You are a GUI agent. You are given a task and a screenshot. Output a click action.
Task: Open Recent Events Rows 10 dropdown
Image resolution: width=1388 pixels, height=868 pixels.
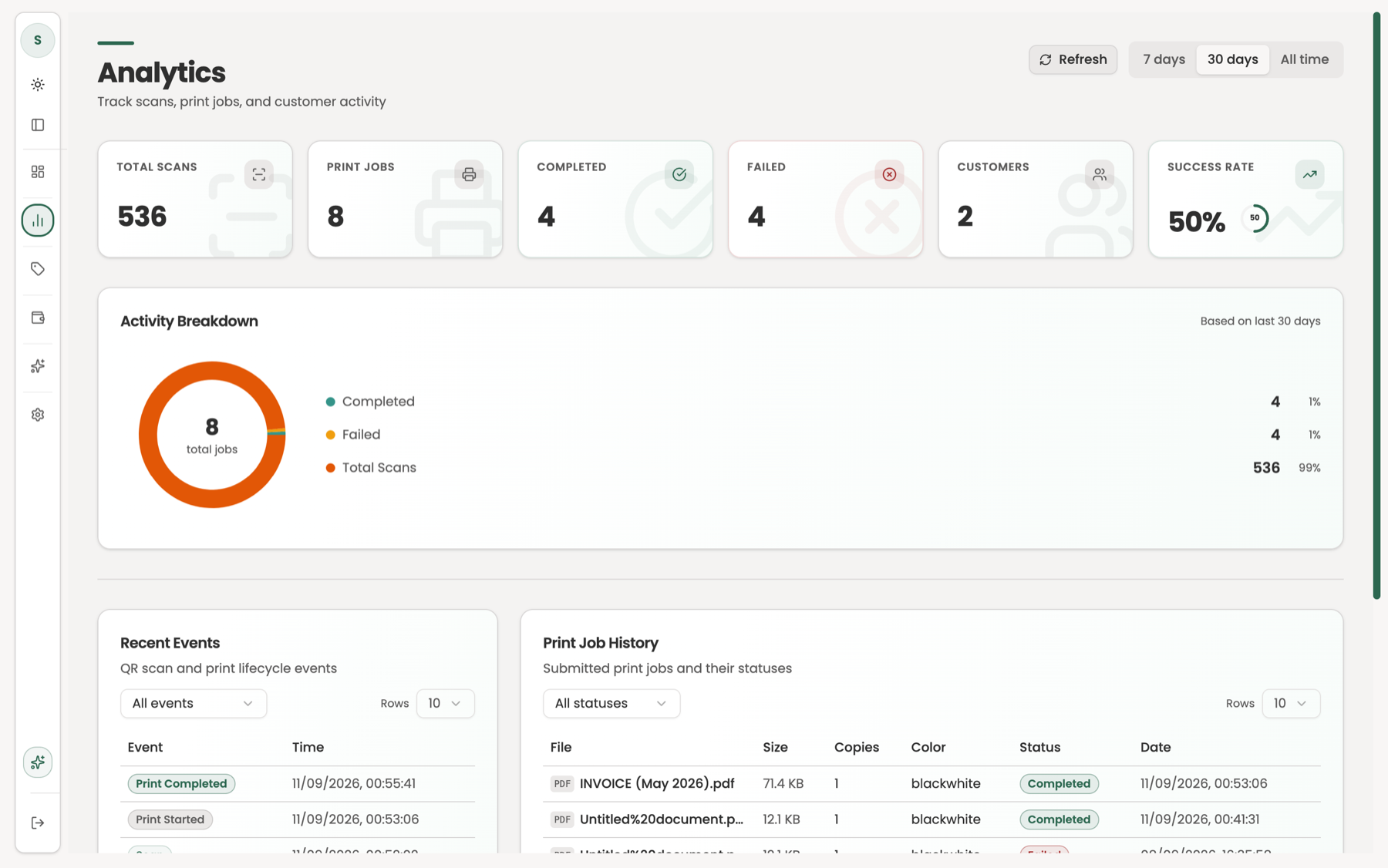click(x=445, y=704)
